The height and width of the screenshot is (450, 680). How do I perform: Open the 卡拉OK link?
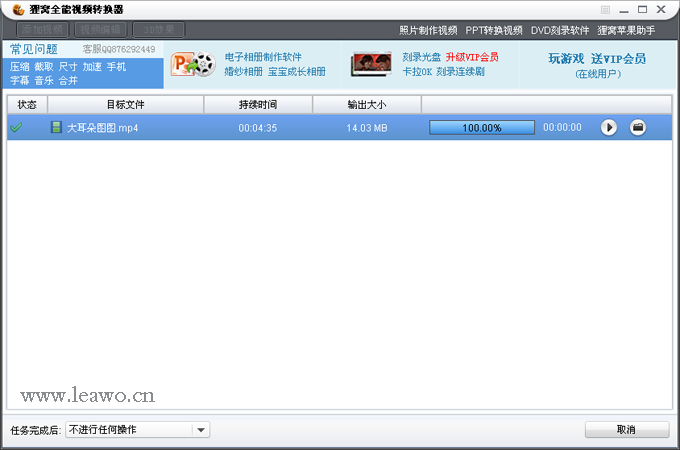click(417, 72)
